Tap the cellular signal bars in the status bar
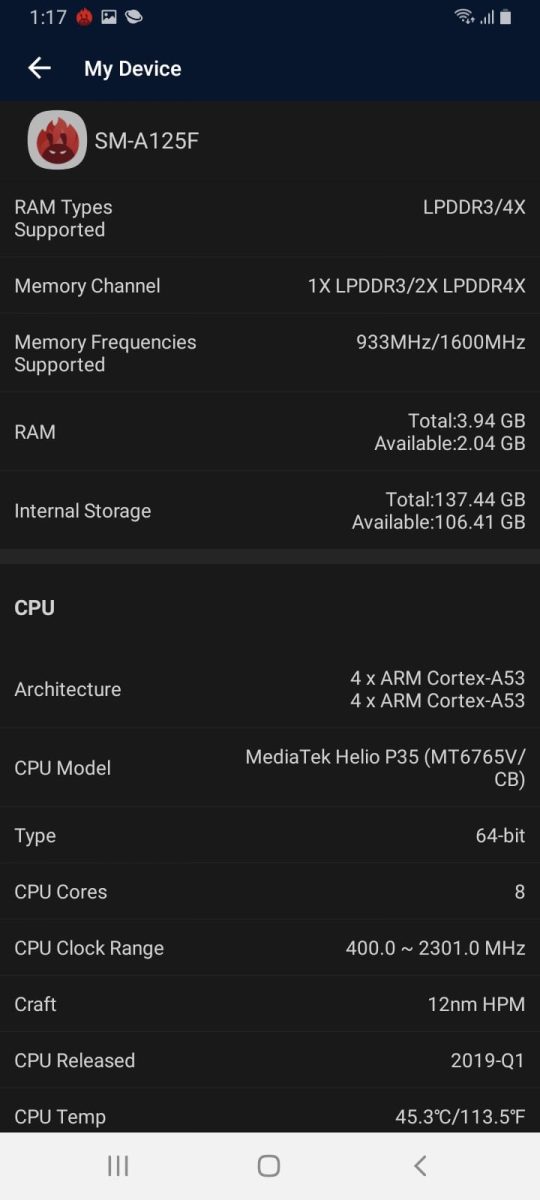 coord(487,17)
